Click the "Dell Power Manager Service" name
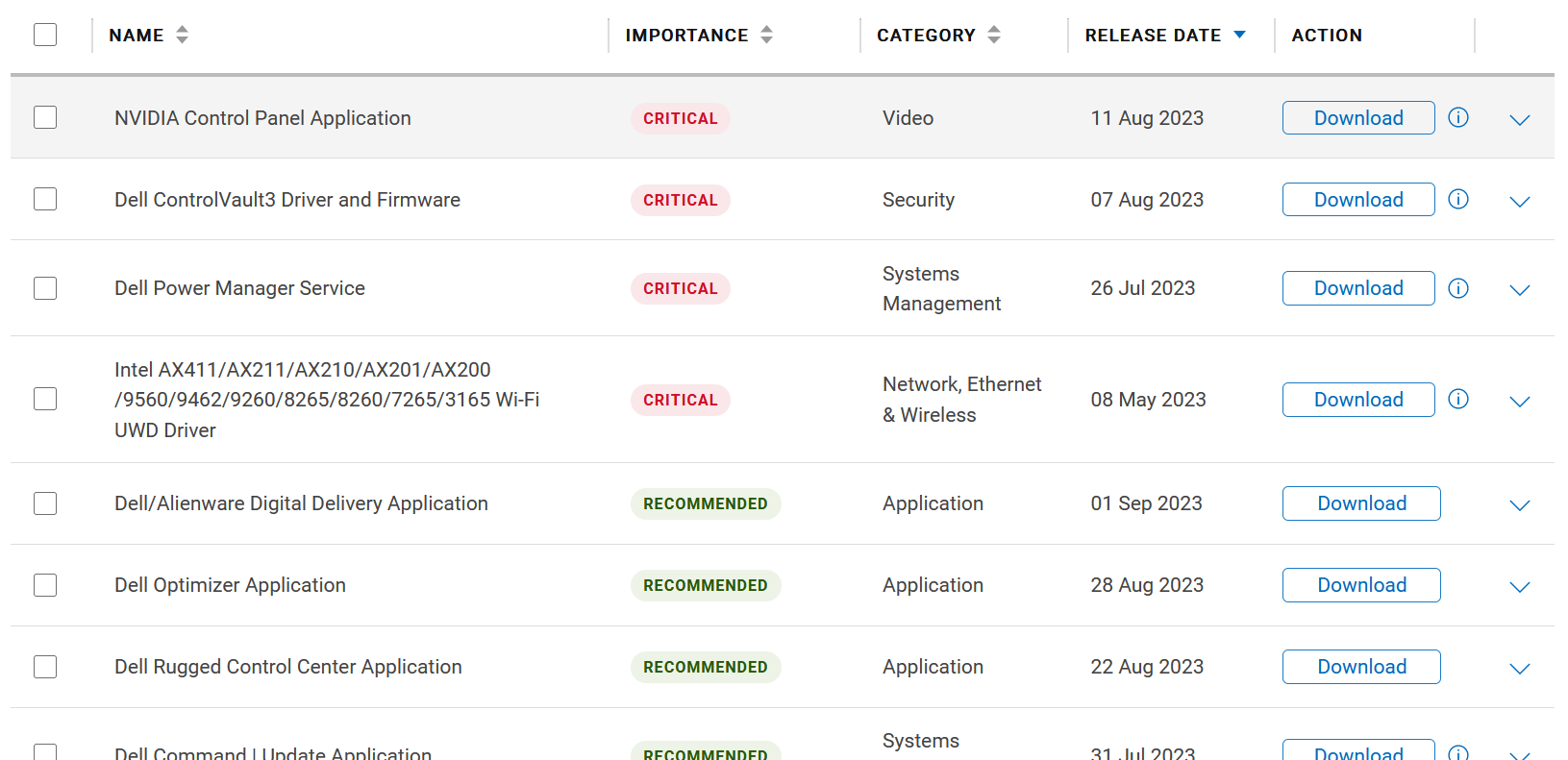Image resolution: width=1568 pixels, height=760 pixels. pos(239,288)
